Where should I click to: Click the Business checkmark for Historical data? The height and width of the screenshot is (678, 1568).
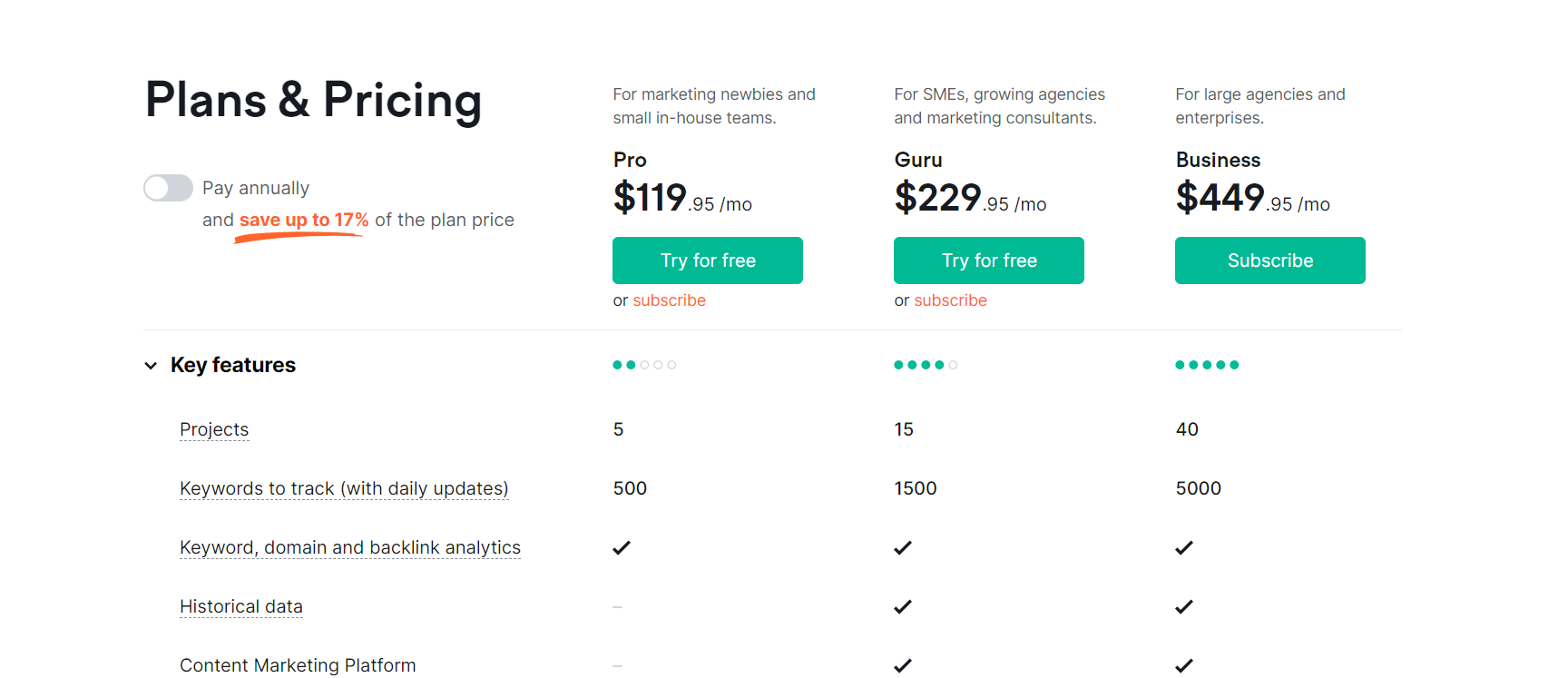(1184, 606)
